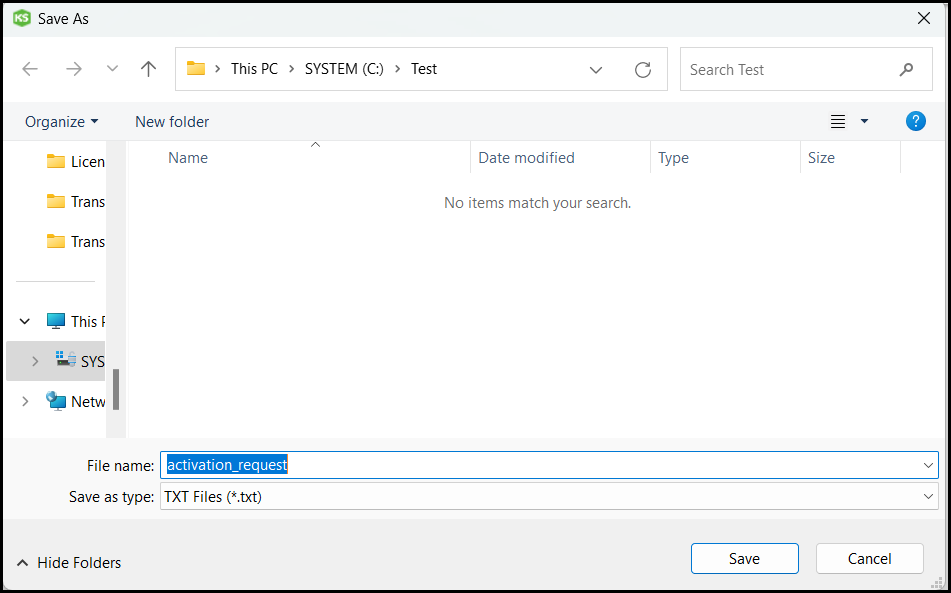Open the Save as type dropdown
Viewport: 951px width, 593px height.
(x=929, y=496)
